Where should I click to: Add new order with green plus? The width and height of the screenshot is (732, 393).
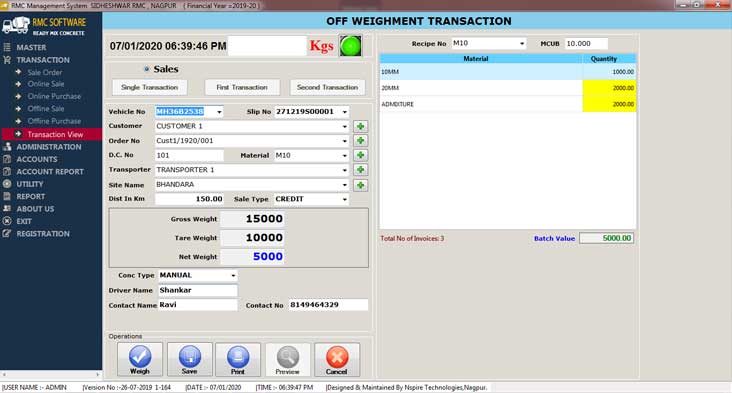(360, 140)
